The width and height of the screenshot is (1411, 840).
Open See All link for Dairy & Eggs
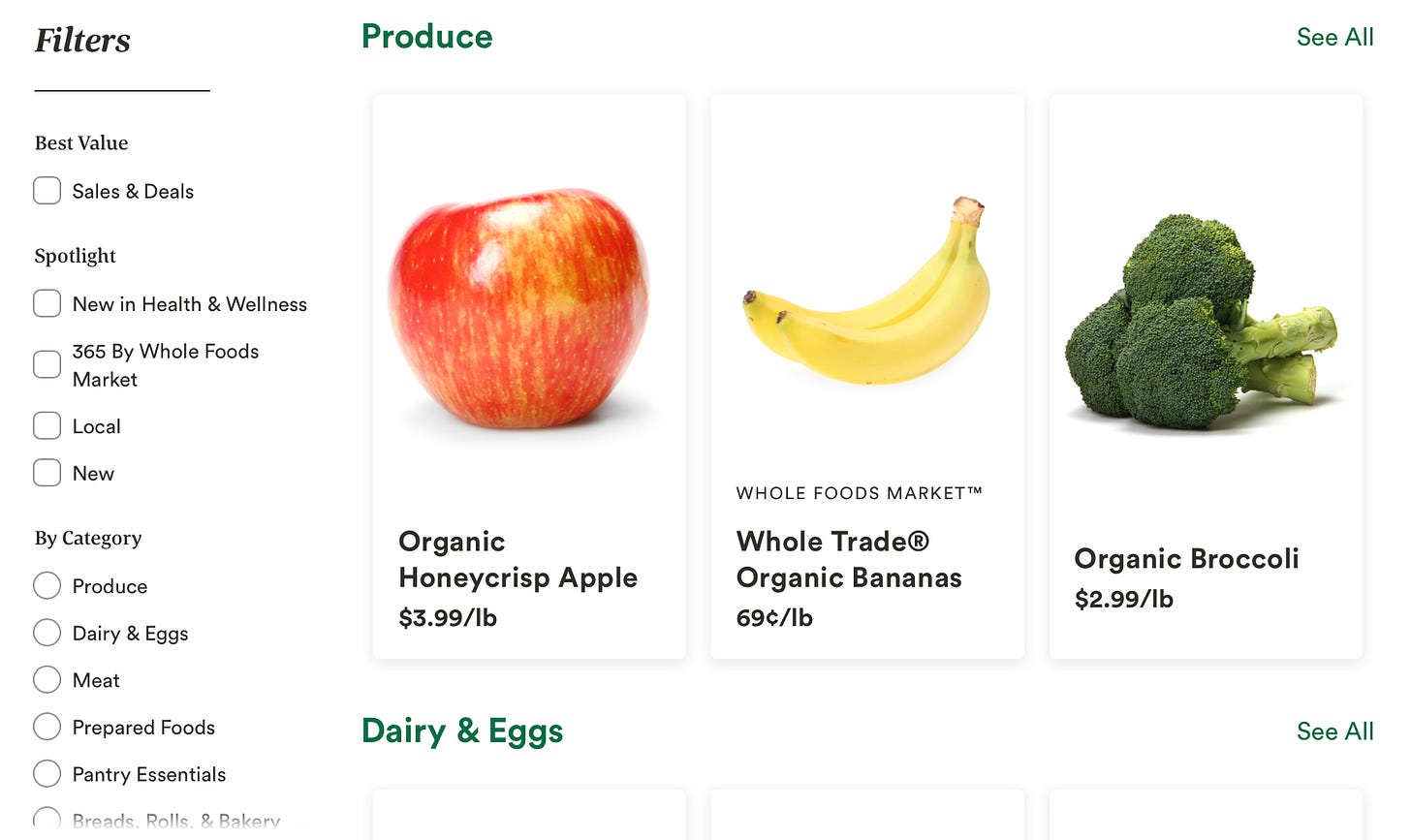(x=1334, y=731)
